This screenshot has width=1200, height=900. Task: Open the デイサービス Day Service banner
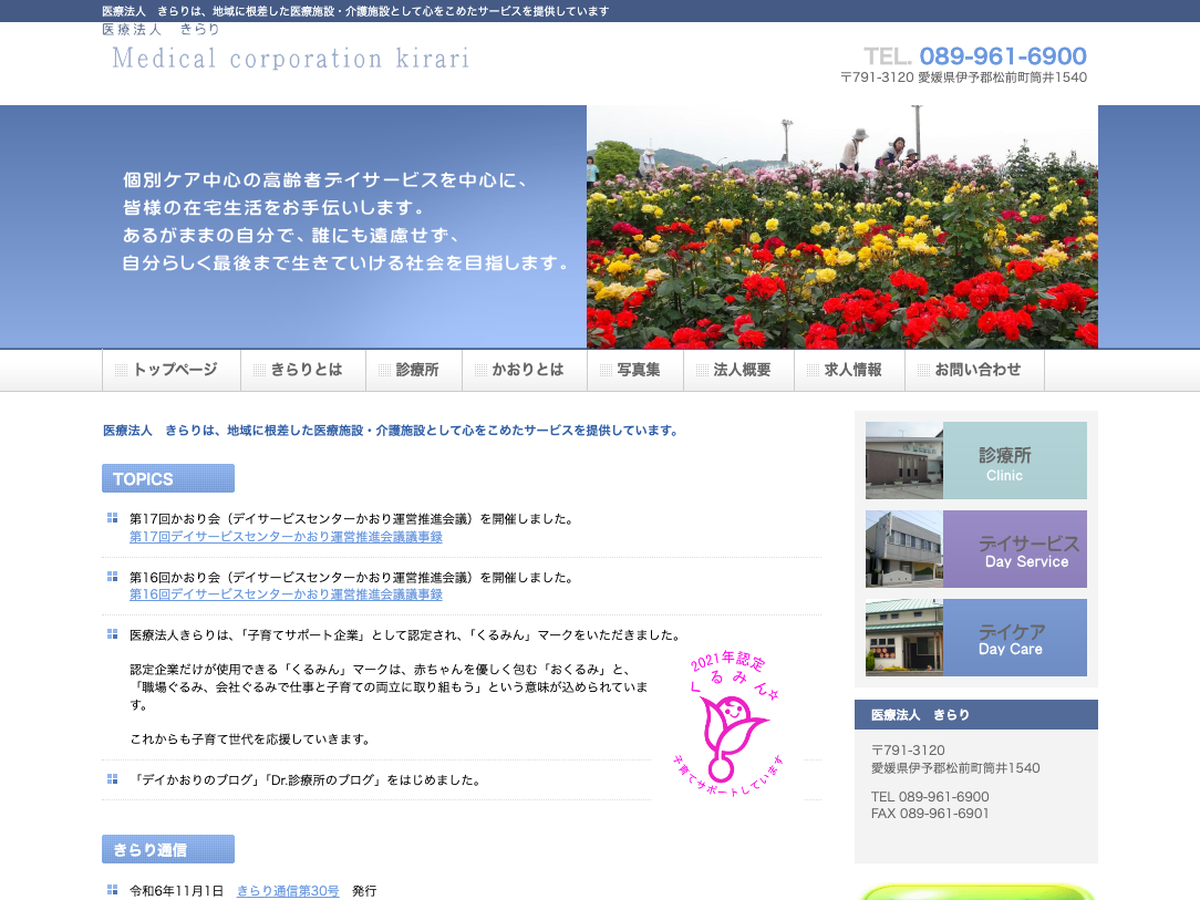tap(976, 549)
